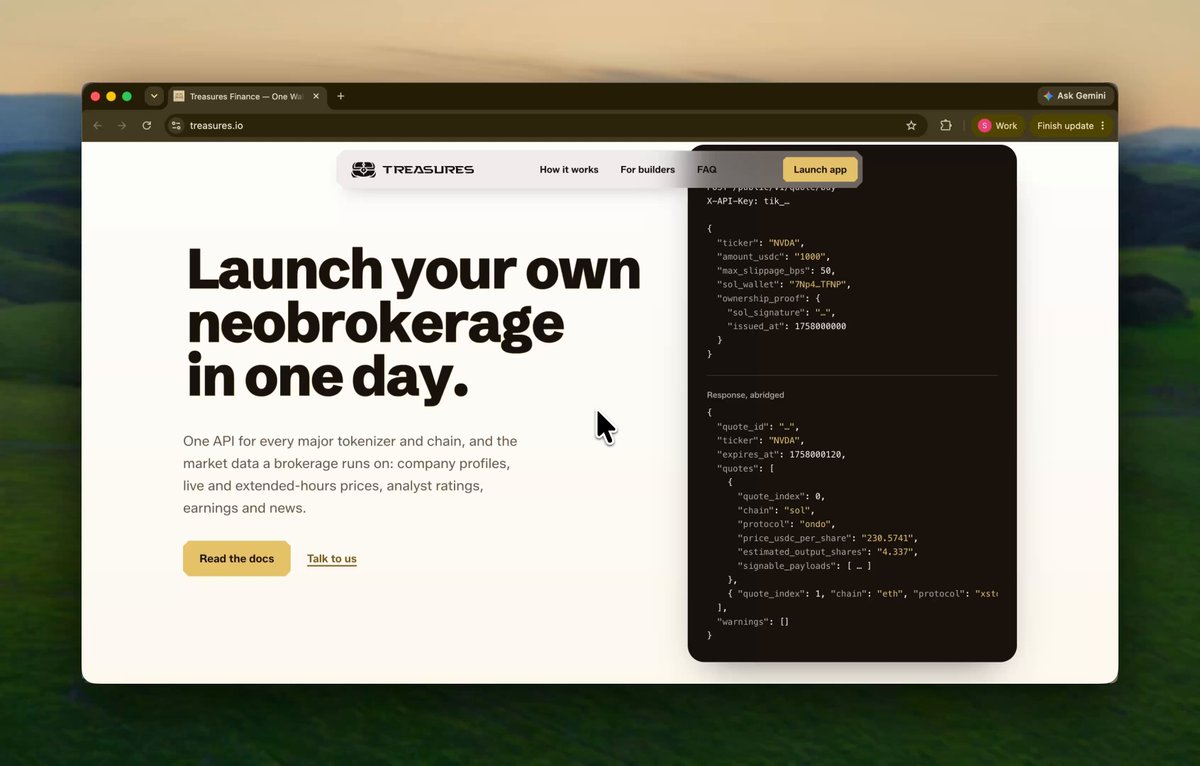Close the Treasures Finance tab
This screenshot has height=766, width=1200.
[317, 96]
